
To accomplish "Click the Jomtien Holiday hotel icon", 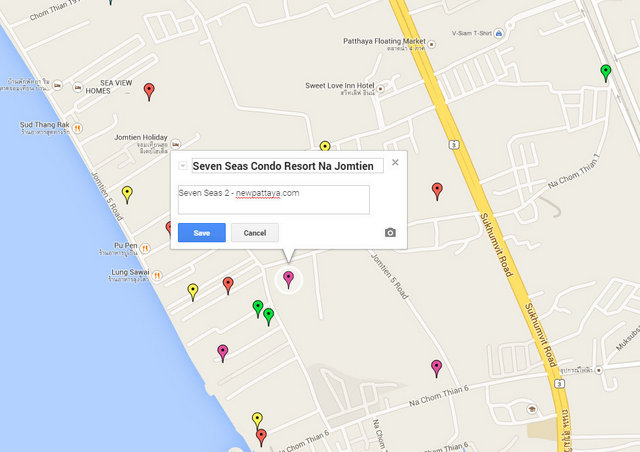I will click(x=176, y=144).
